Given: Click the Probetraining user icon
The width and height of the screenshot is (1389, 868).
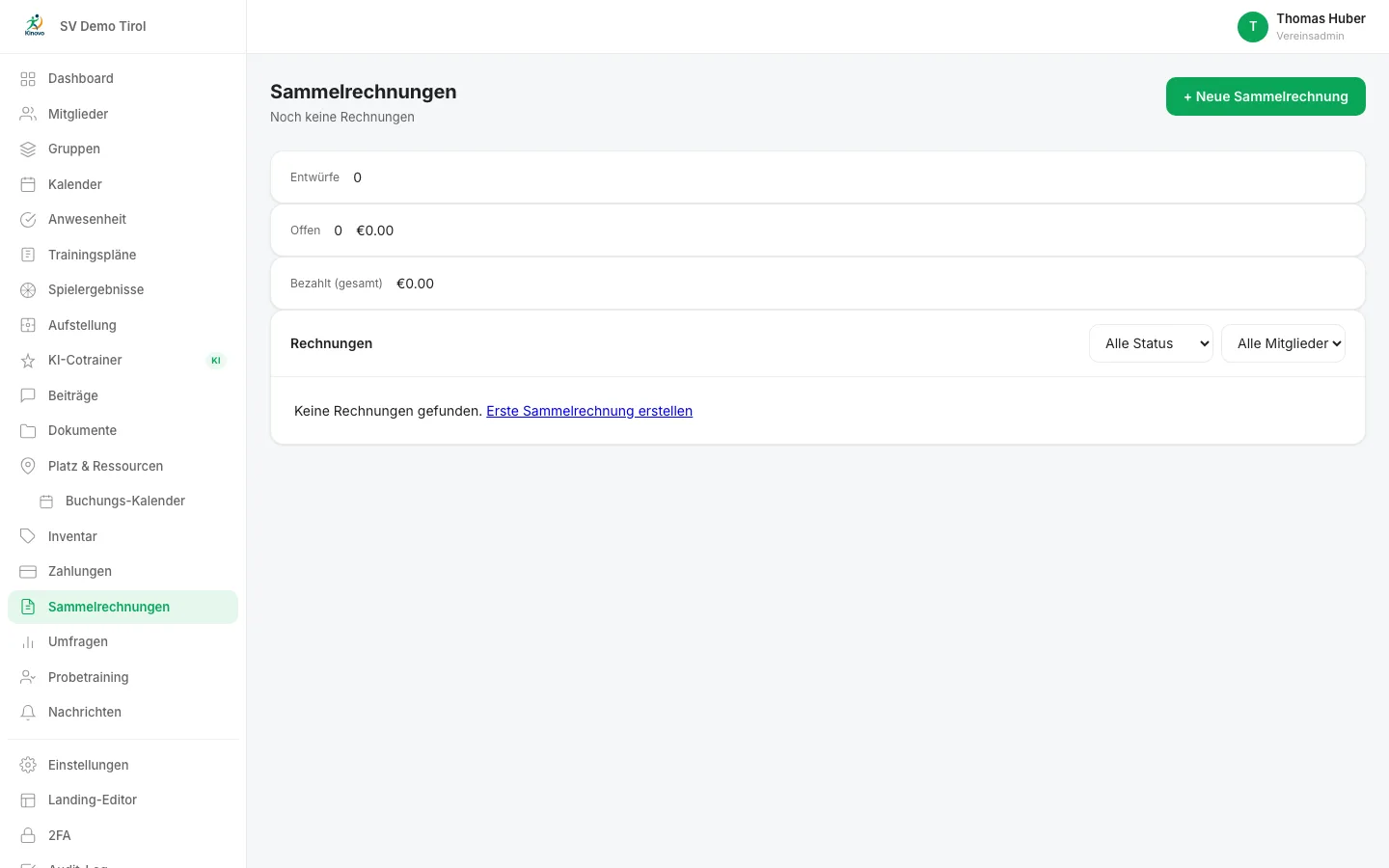Looking at the screenshot, I should (x=28, y=677).
